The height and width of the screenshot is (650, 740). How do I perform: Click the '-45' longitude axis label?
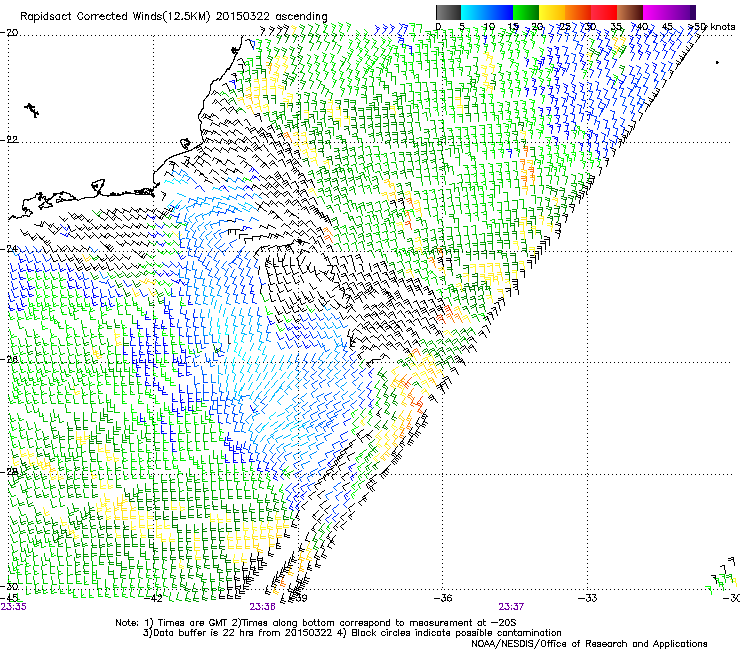click(x=9, y=598)
